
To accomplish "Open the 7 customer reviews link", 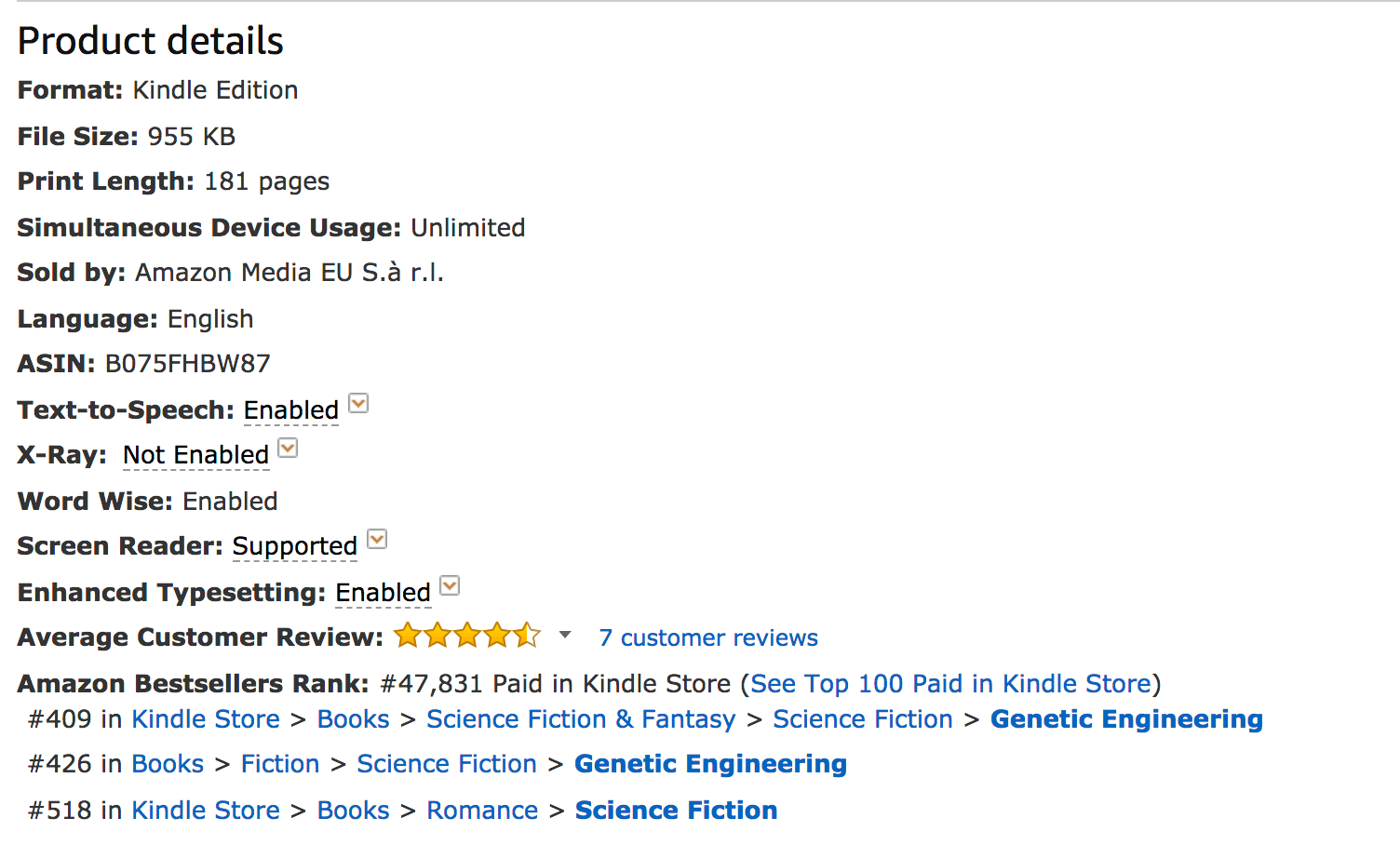I will click(x=708, y=637).
